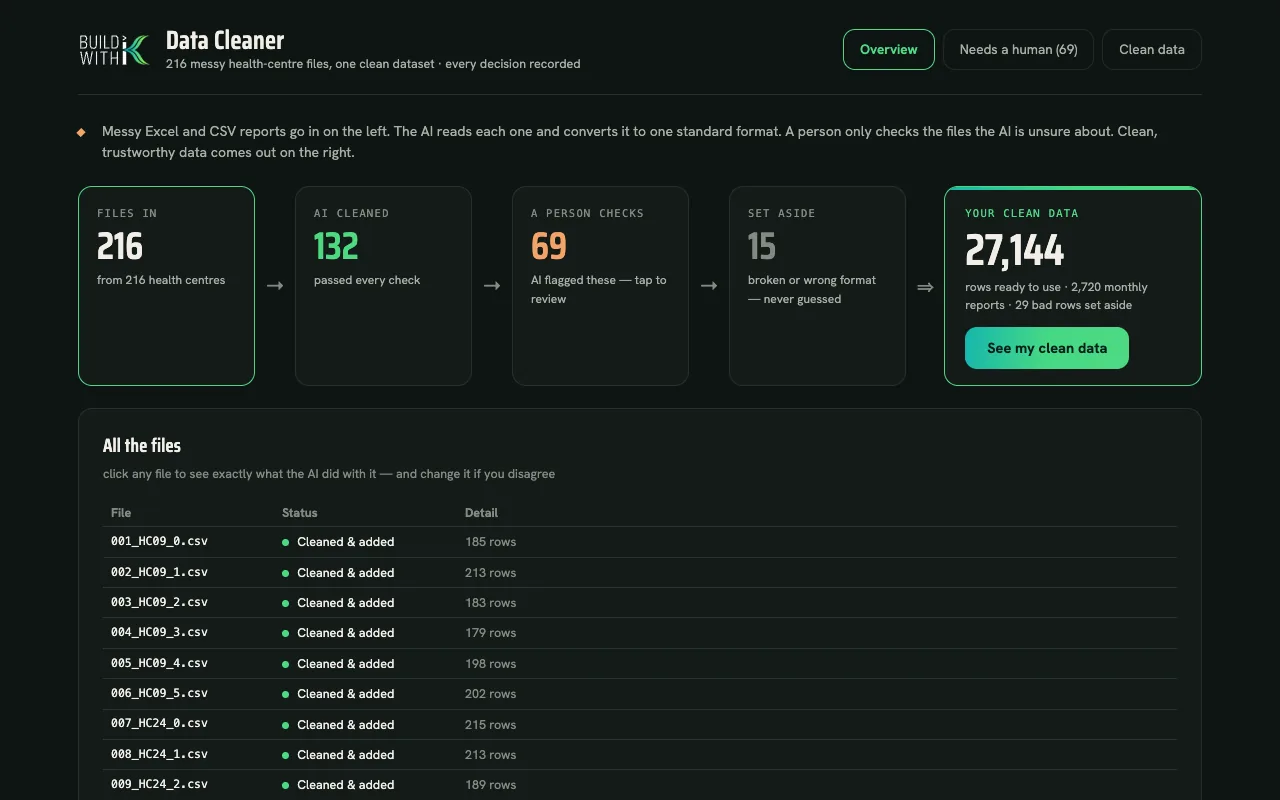The height and width of the screenshot is (800, 1280).
Task: Open the Set Aside 15 card
Action: [817, 286]
